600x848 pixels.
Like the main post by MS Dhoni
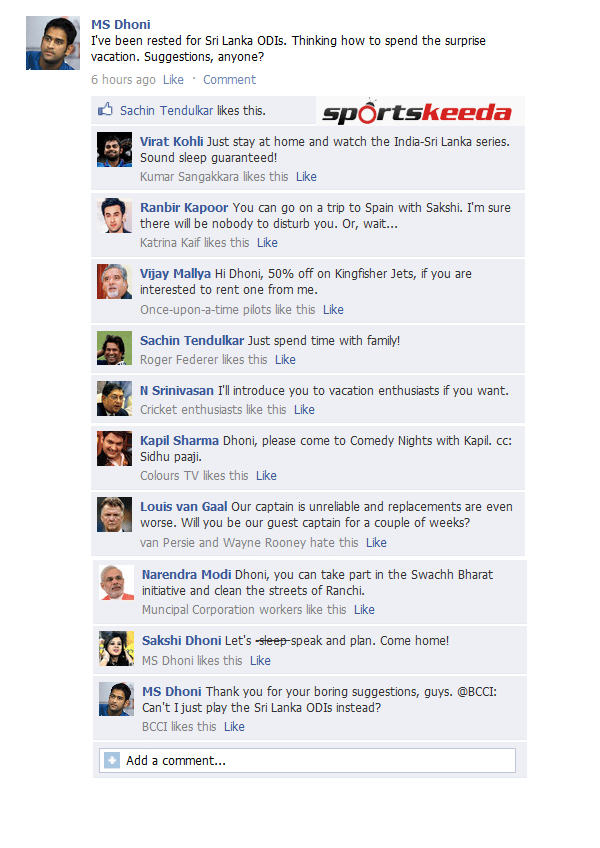point(173,80)
